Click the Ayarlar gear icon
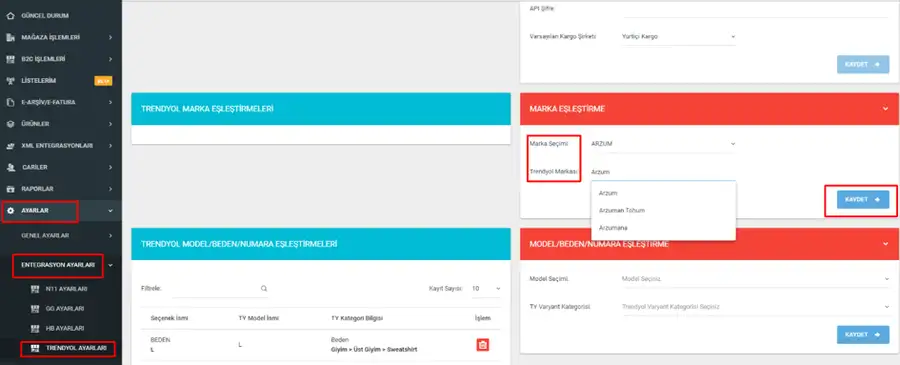This screenshot has height=365, width=900. point(10,211)
